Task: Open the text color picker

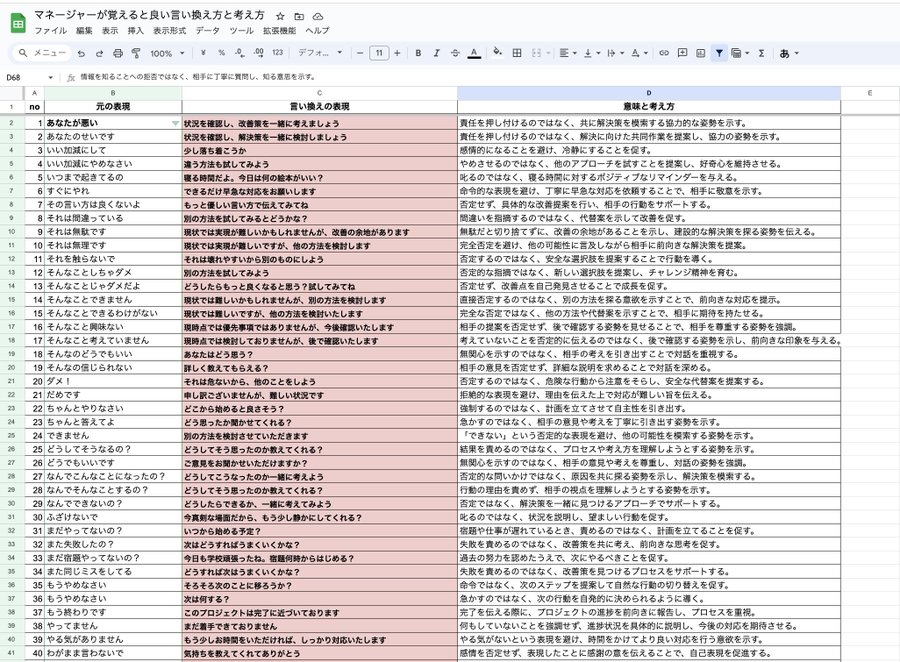Action: pyautogui.click(x=474, y=53)
